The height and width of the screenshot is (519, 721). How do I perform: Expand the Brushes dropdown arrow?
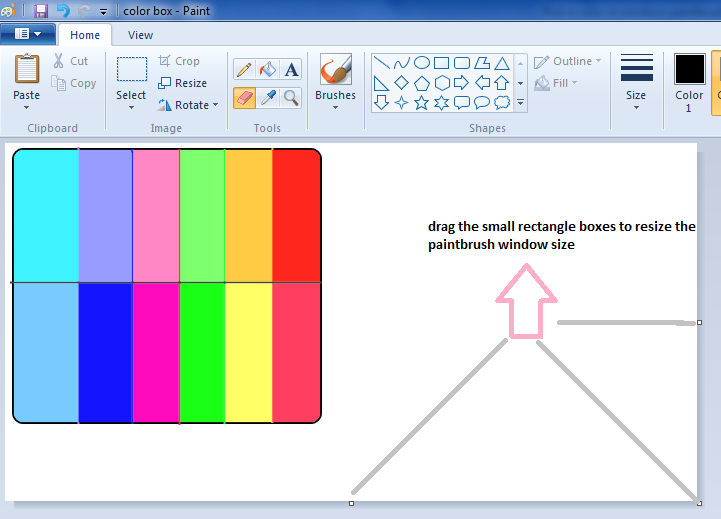(335, 108)
